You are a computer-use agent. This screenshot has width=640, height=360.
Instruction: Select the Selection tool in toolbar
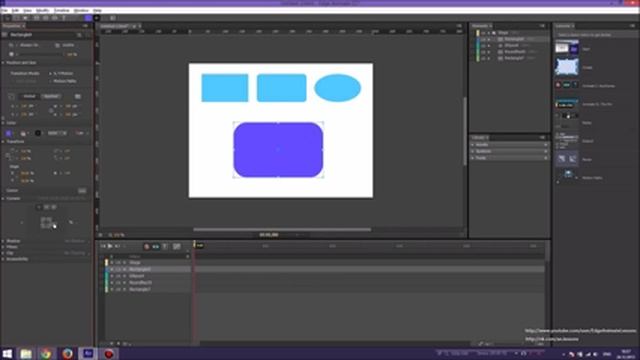(x=7, y=18)
